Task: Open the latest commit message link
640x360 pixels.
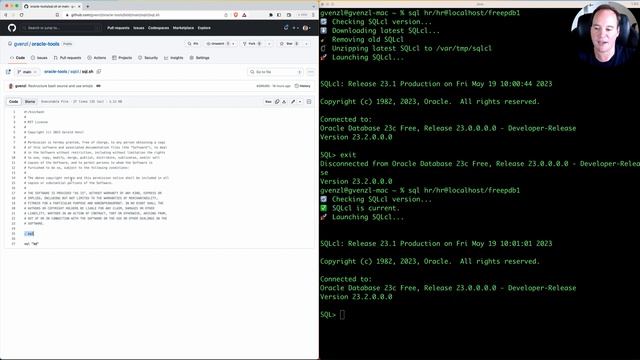Action: tap(60, 86)
